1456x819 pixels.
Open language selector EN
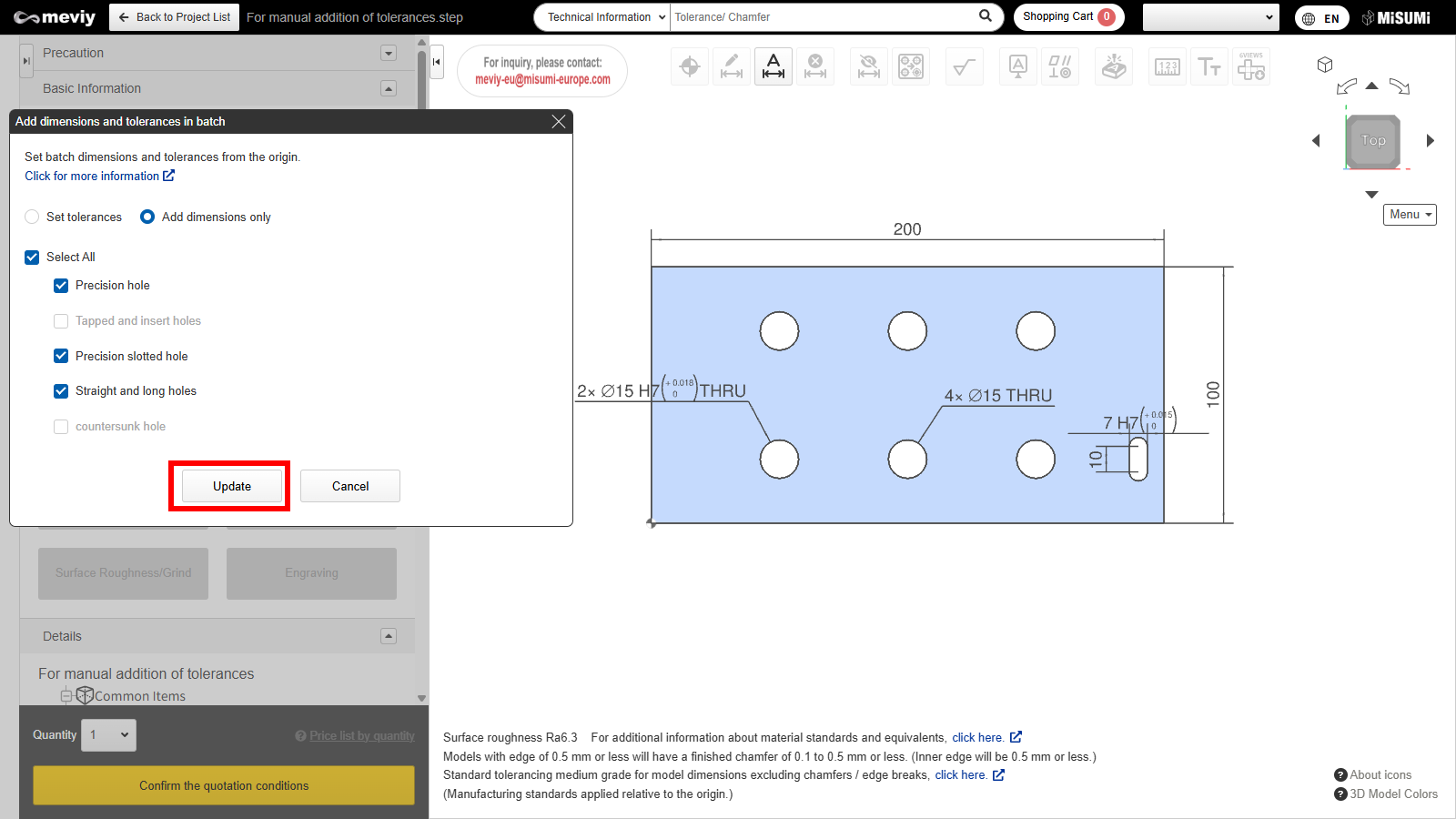pyautogui.click(x=1321, y=18)
